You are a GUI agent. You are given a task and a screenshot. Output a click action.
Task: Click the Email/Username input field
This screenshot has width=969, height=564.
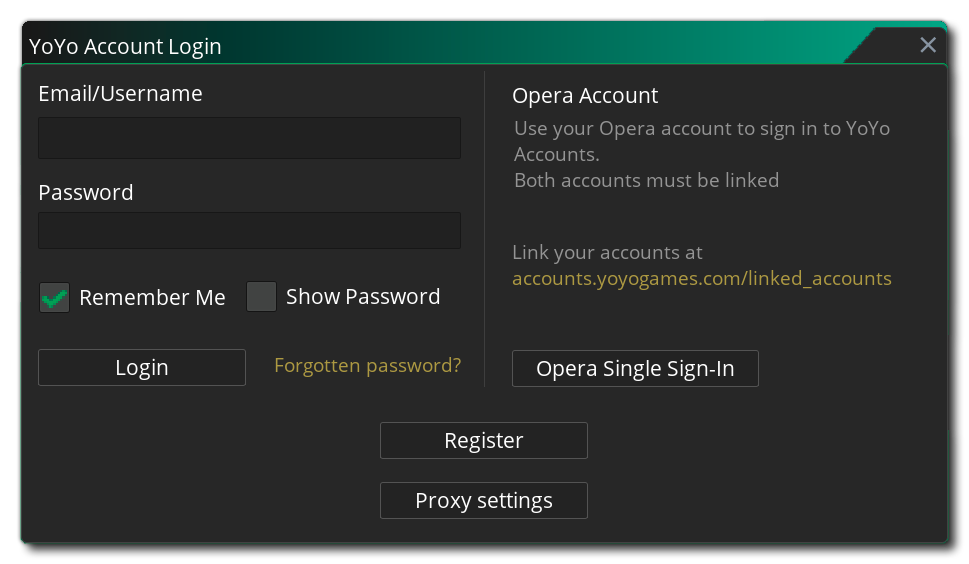pyautogui.click(x=249, y=138)
